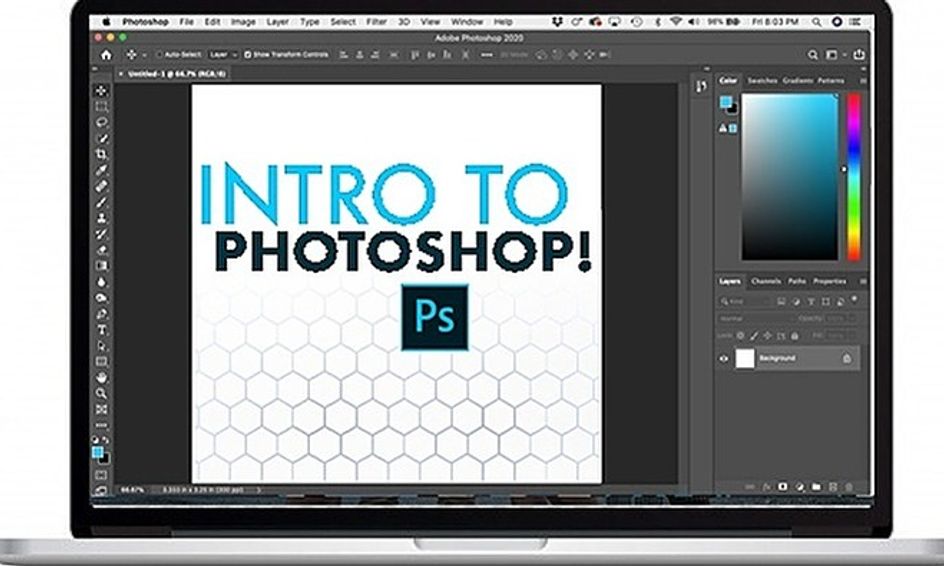Open Spotlight search in the macOS menu bar
Image resolution: width=944 pixels, height=566 pixels.
click(x=816, y=22)
